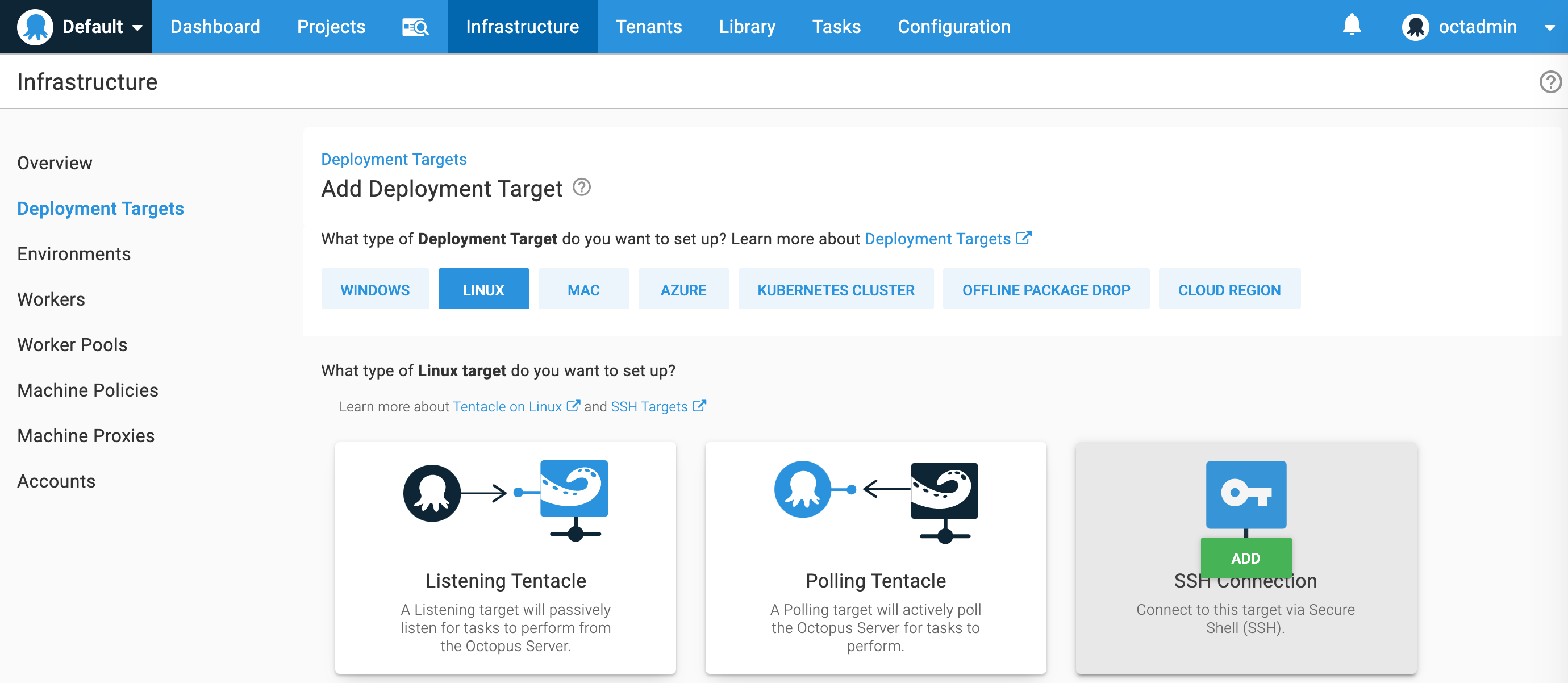Choose the WINDOWS target type
The image size is (1568, 683).
(x=375, y=289)
